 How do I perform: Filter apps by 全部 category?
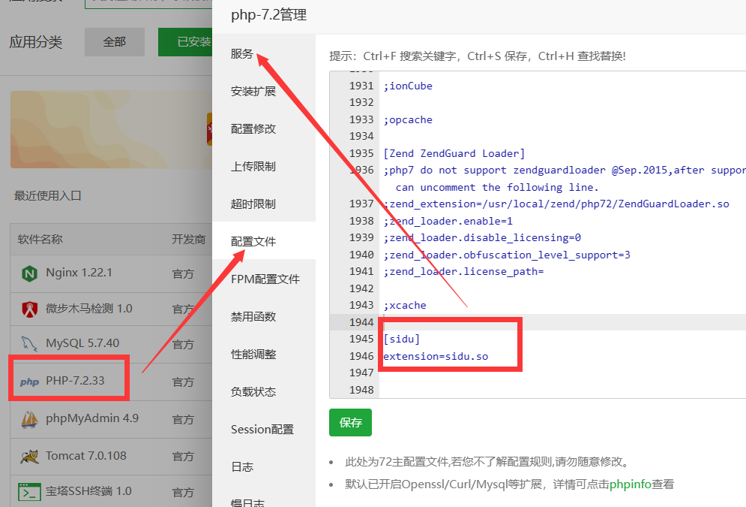[114, 42]
